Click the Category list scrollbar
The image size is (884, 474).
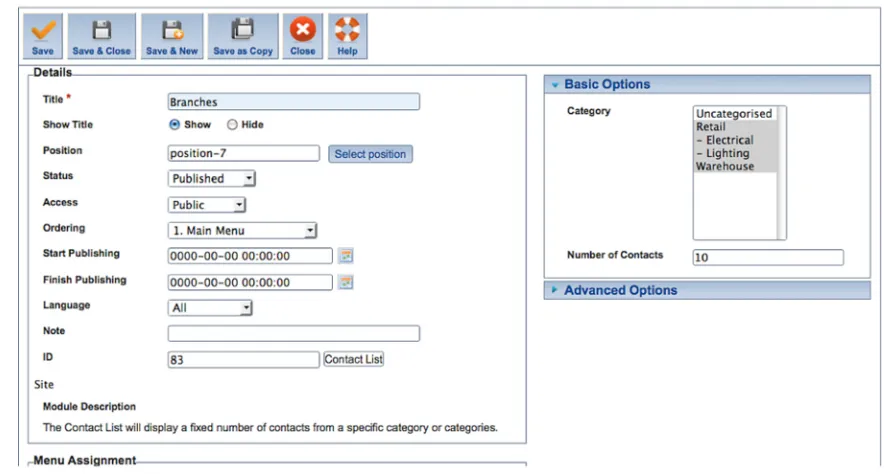click(781, 173)
